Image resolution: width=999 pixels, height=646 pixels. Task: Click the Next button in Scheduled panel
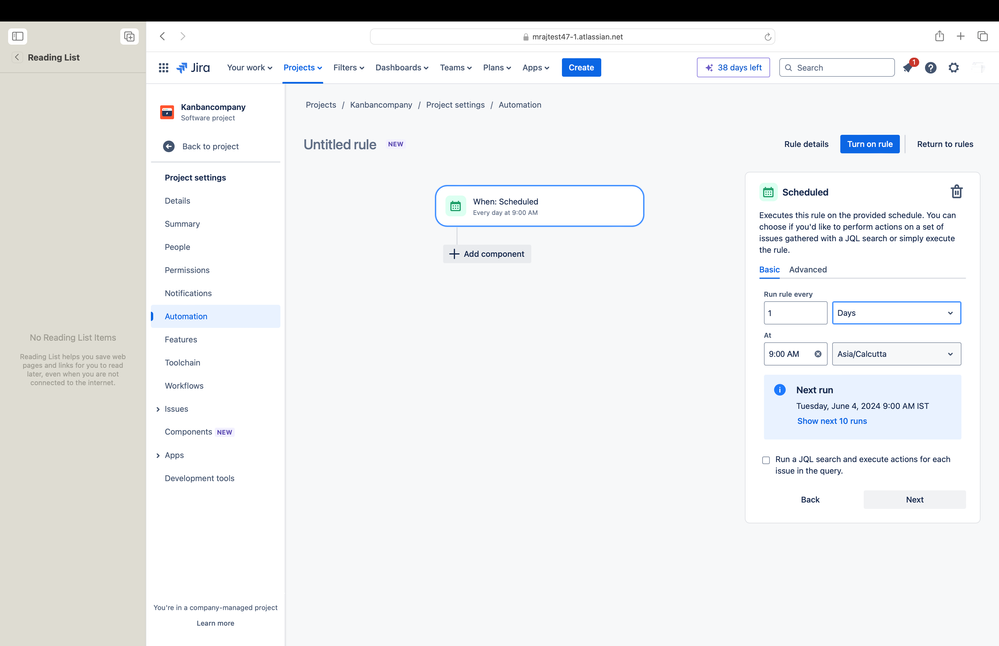(x=914, y=499)
